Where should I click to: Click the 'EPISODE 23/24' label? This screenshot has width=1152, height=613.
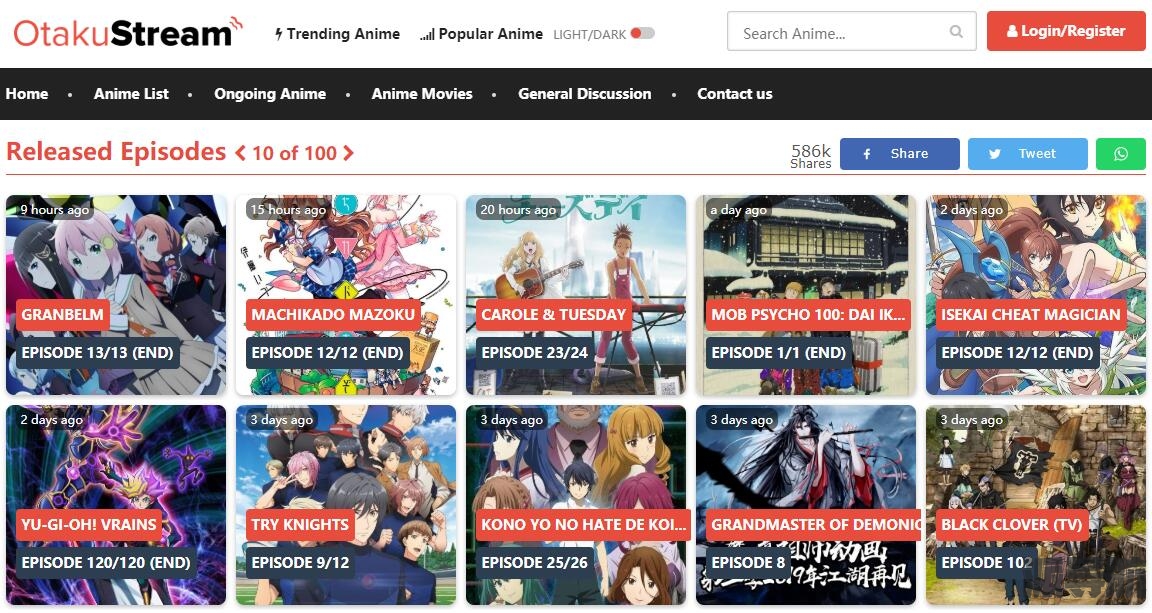pos(535,353)
